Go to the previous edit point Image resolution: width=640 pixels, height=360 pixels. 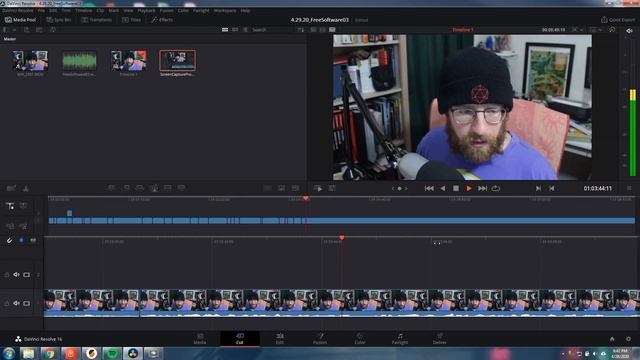551,188
